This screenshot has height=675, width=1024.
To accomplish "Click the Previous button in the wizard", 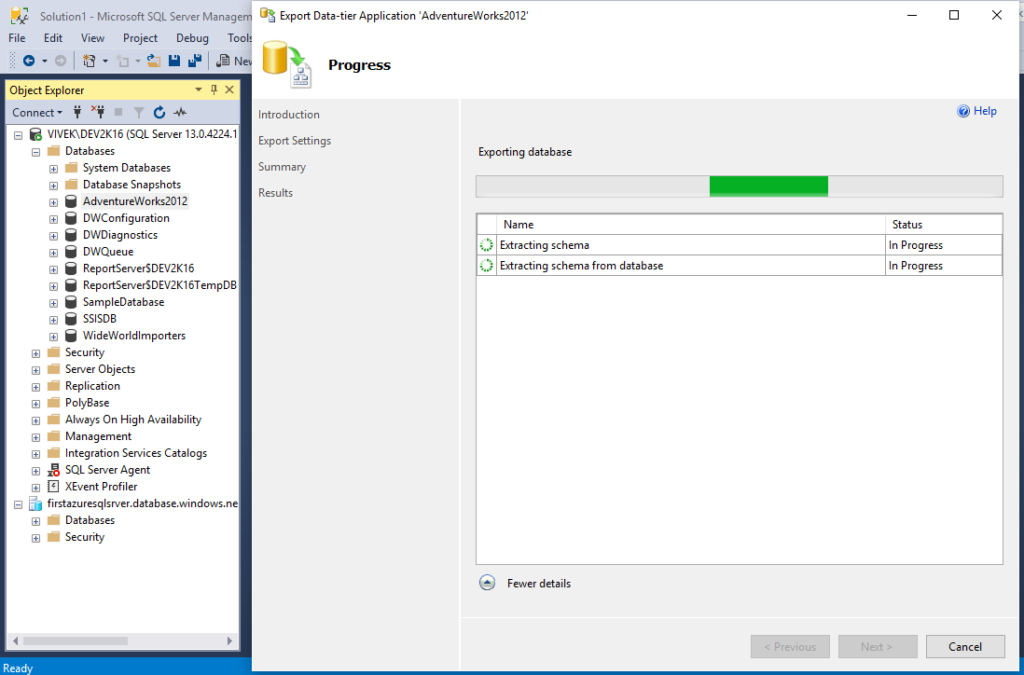I will [790, 646].
